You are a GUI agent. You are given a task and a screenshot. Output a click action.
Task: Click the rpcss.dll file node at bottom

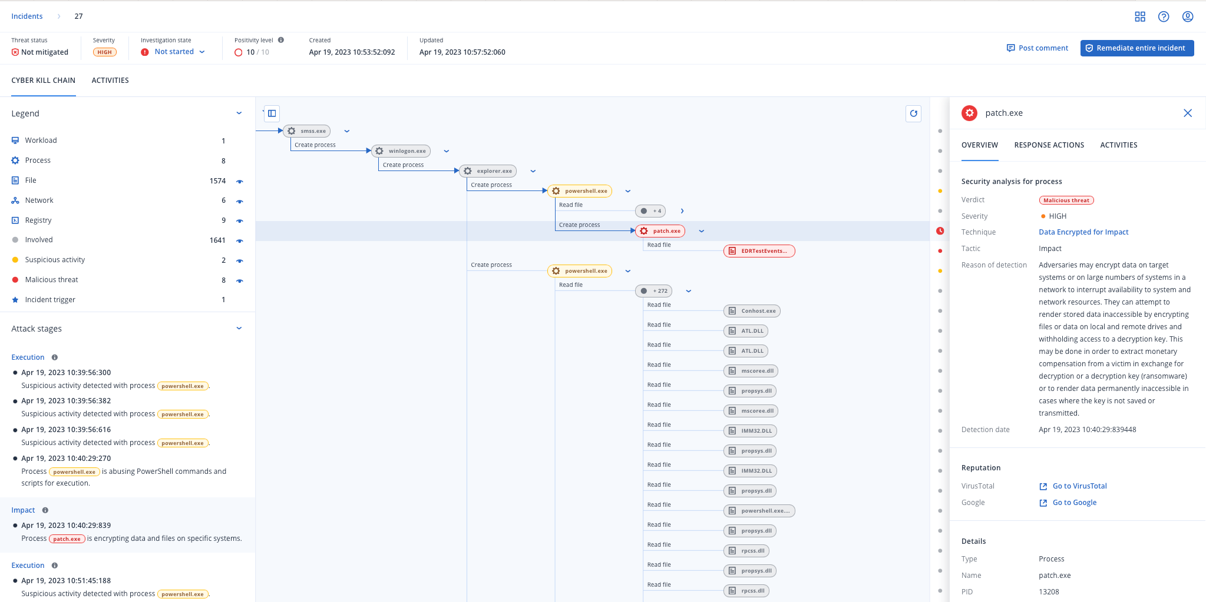coord(747,591)
